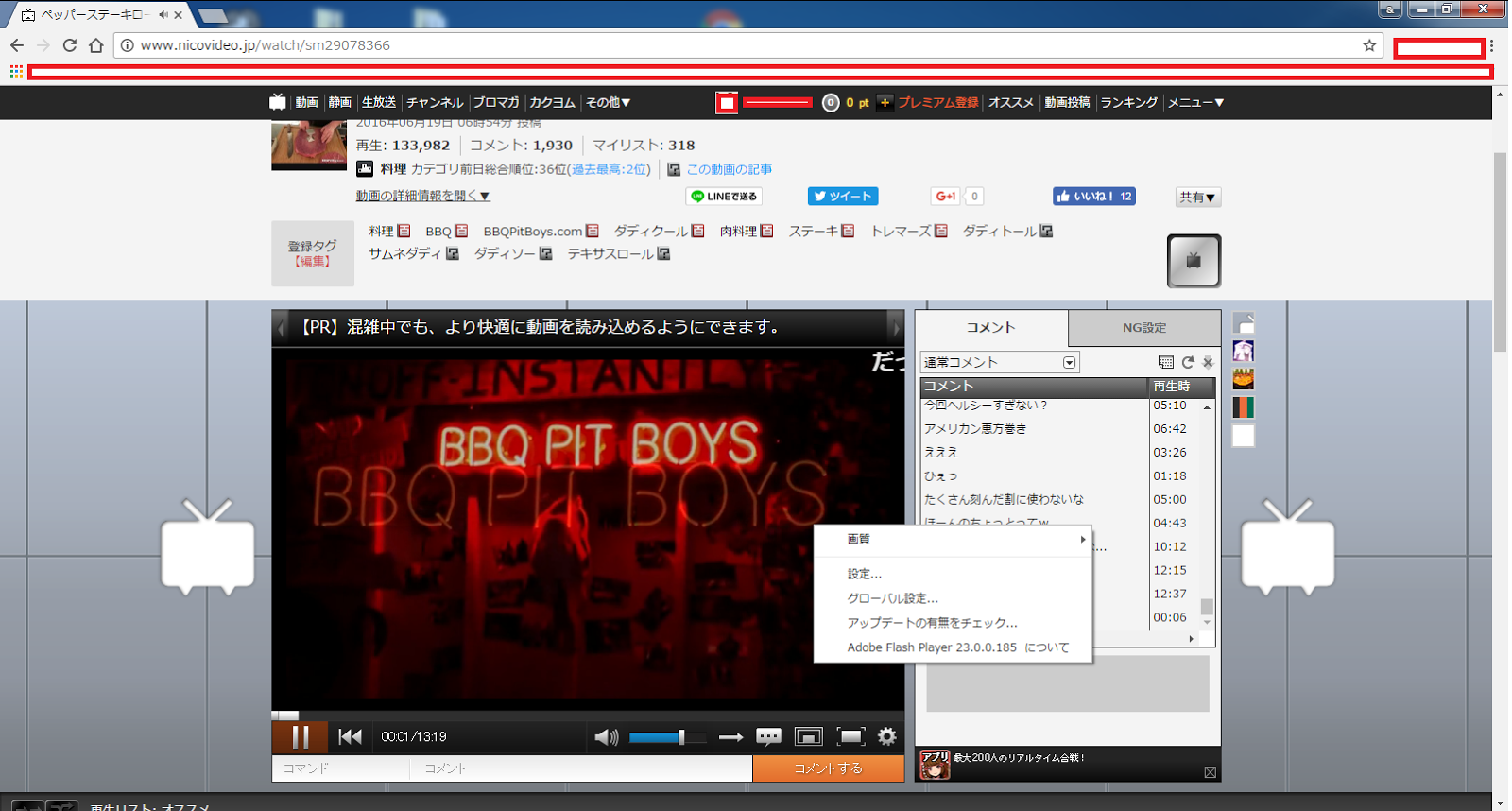Click the X icon above comment list
This screenshot has width=1512, height=811.
pos(1208,362)
